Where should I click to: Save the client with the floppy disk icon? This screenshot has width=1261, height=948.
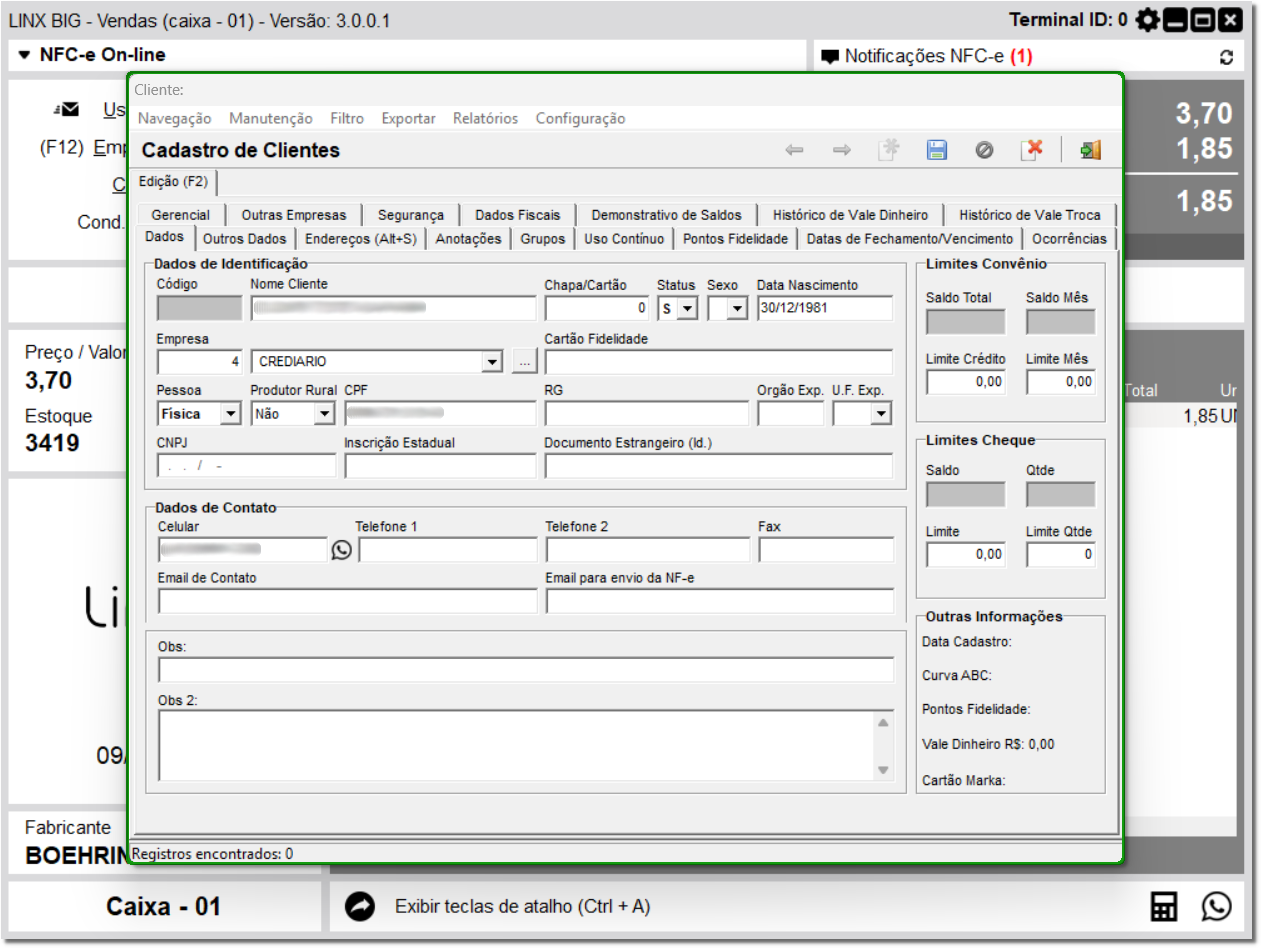(x=937, y=150)
